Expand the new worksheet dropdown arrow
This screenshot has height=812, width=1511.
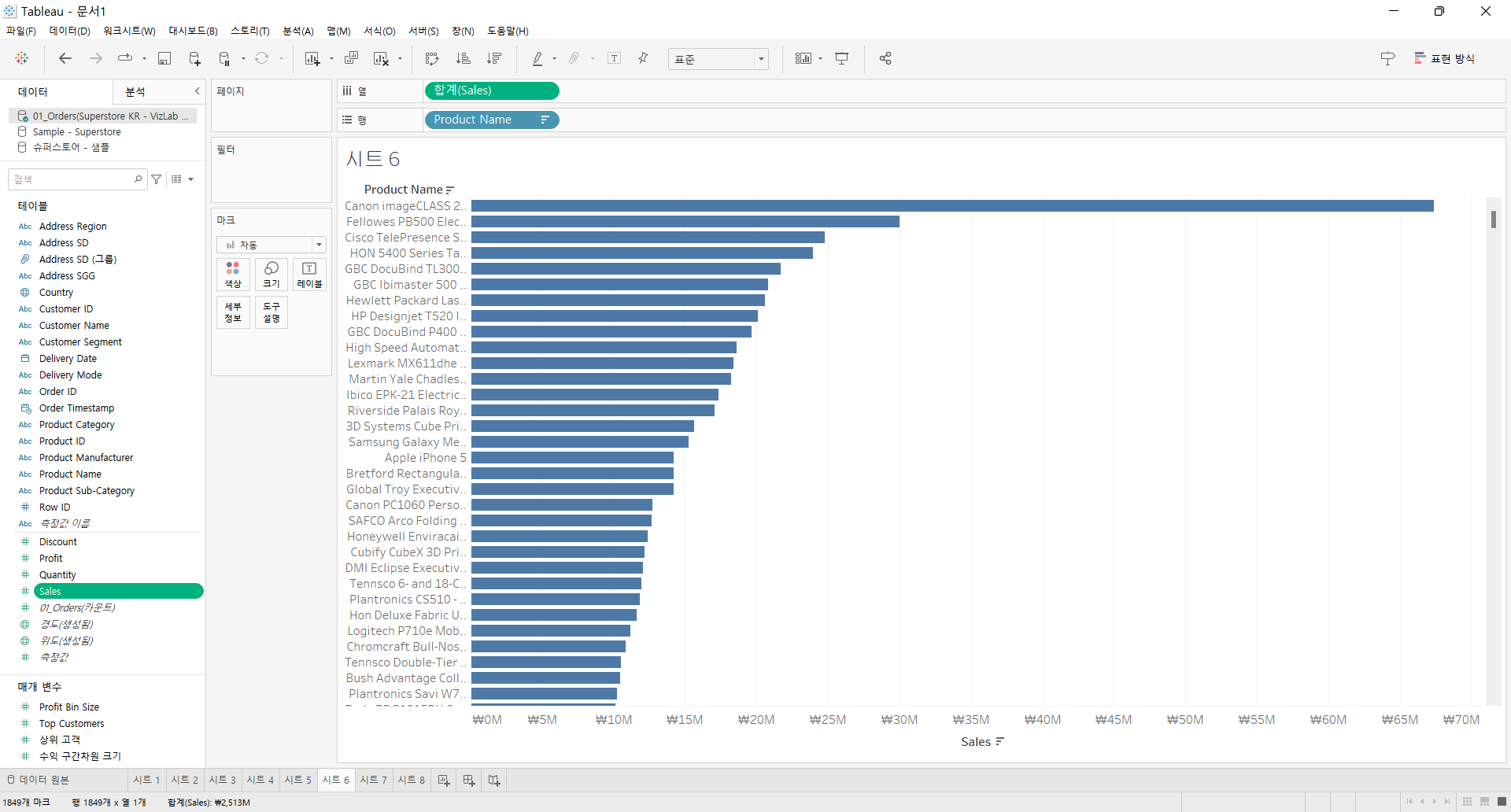331,58
